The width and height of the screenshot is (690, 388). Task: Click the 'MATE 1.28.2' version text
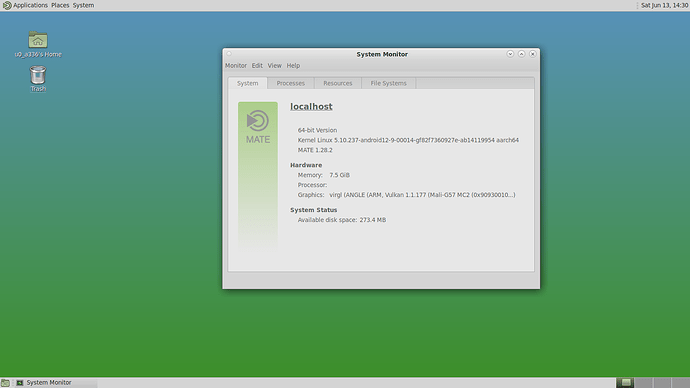tap(315, 150)
